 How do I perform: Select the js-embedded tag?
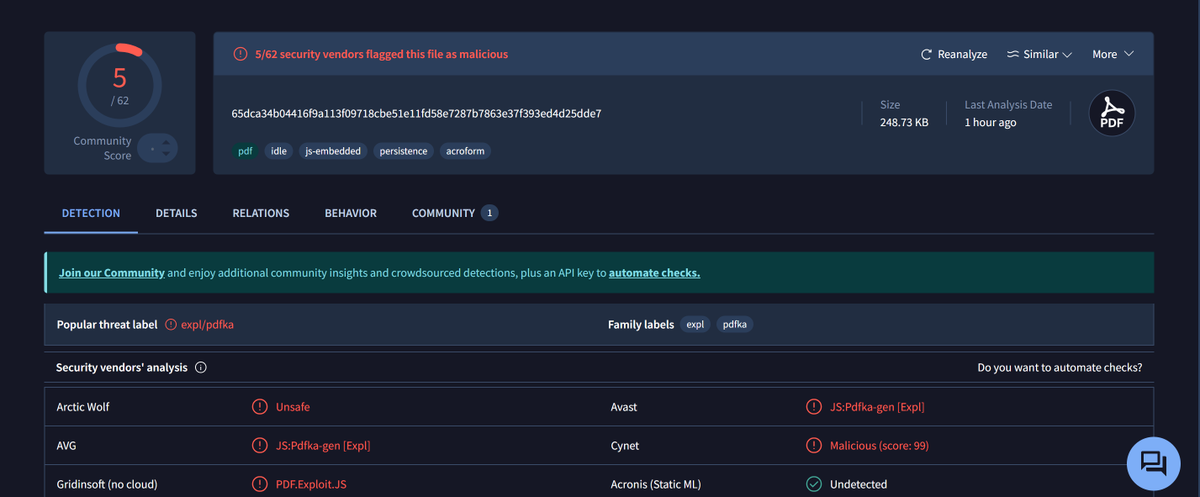tap(333, 151)
